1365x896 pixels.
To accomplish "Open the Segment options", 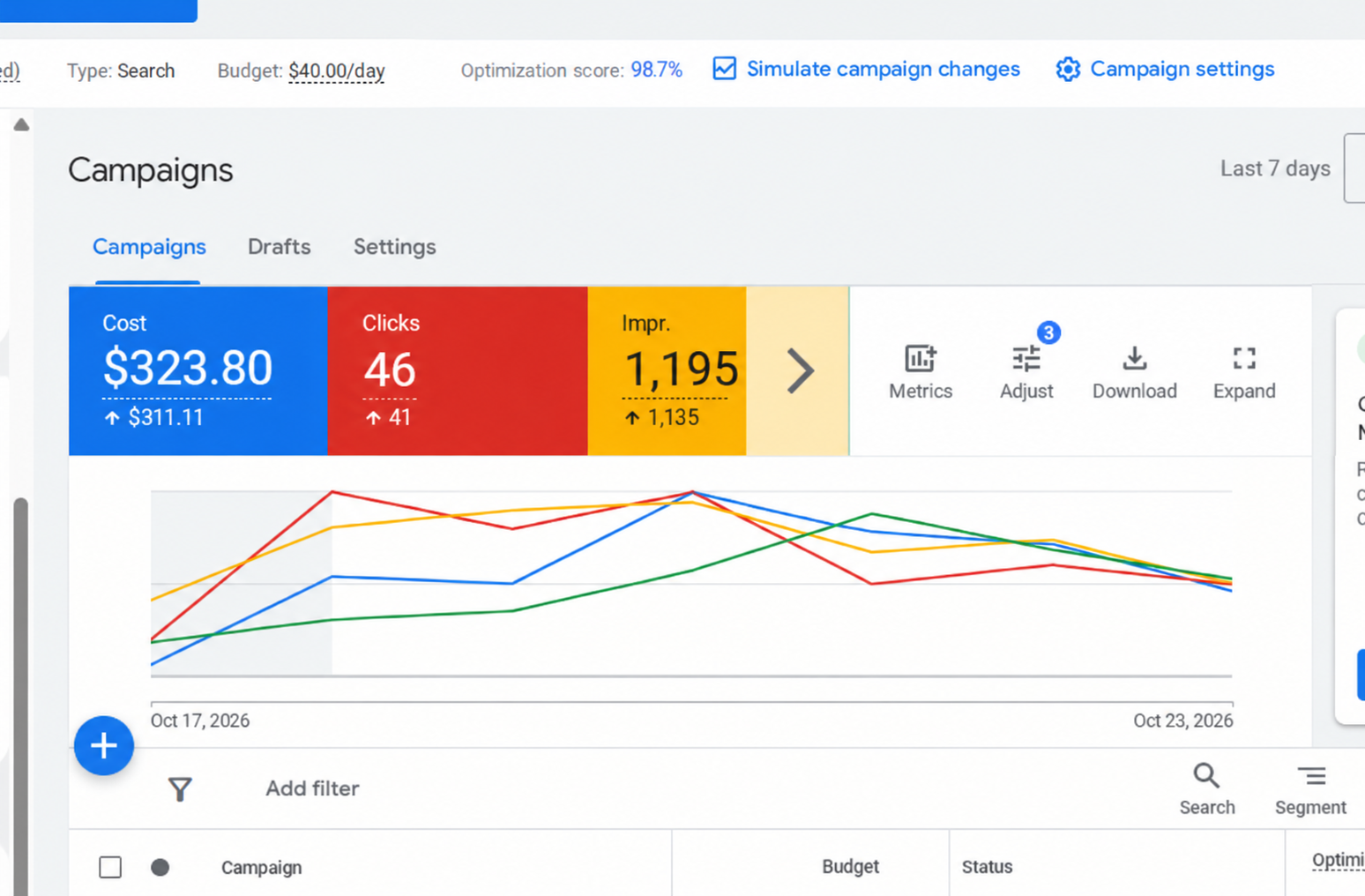I will pos(1310,789).
